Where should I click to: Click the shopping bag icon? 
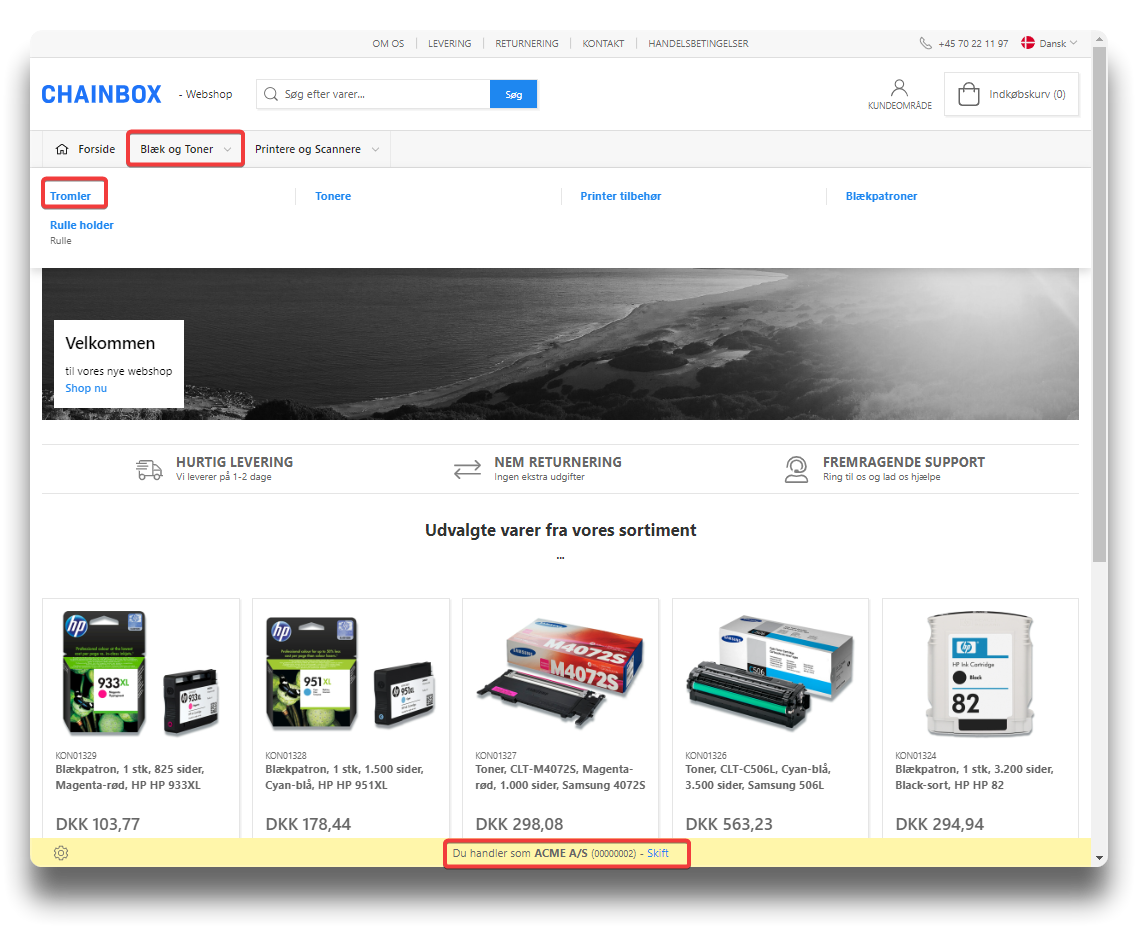(x=969, y=94)
